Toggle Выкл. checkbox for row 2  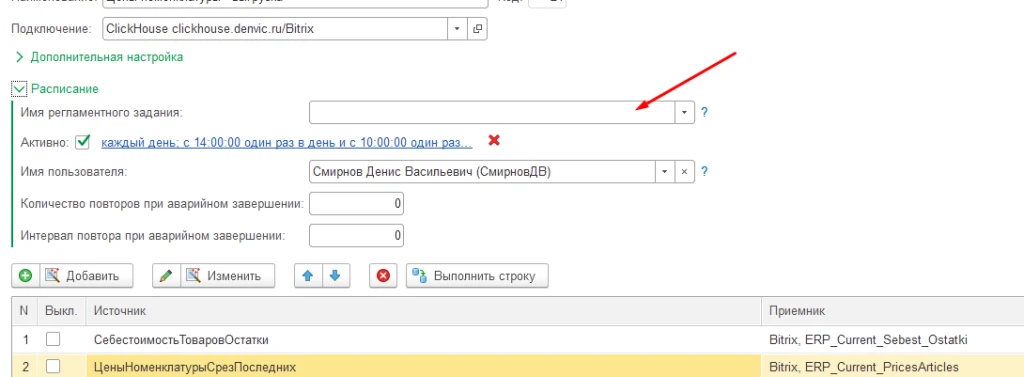click(x=53, y=367)
